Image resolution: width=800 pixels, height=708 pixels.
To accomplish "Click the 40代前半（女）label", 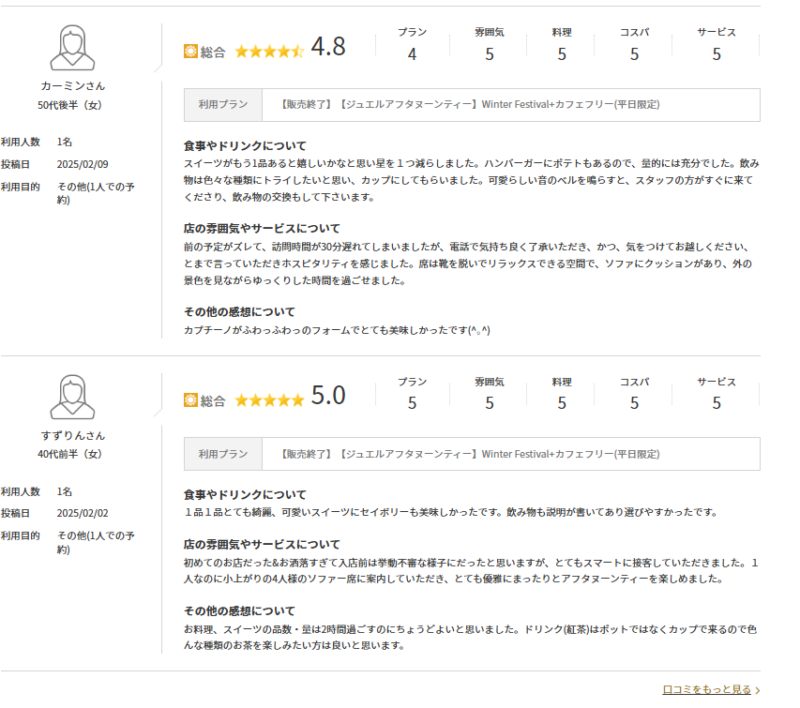I will 69,454.
